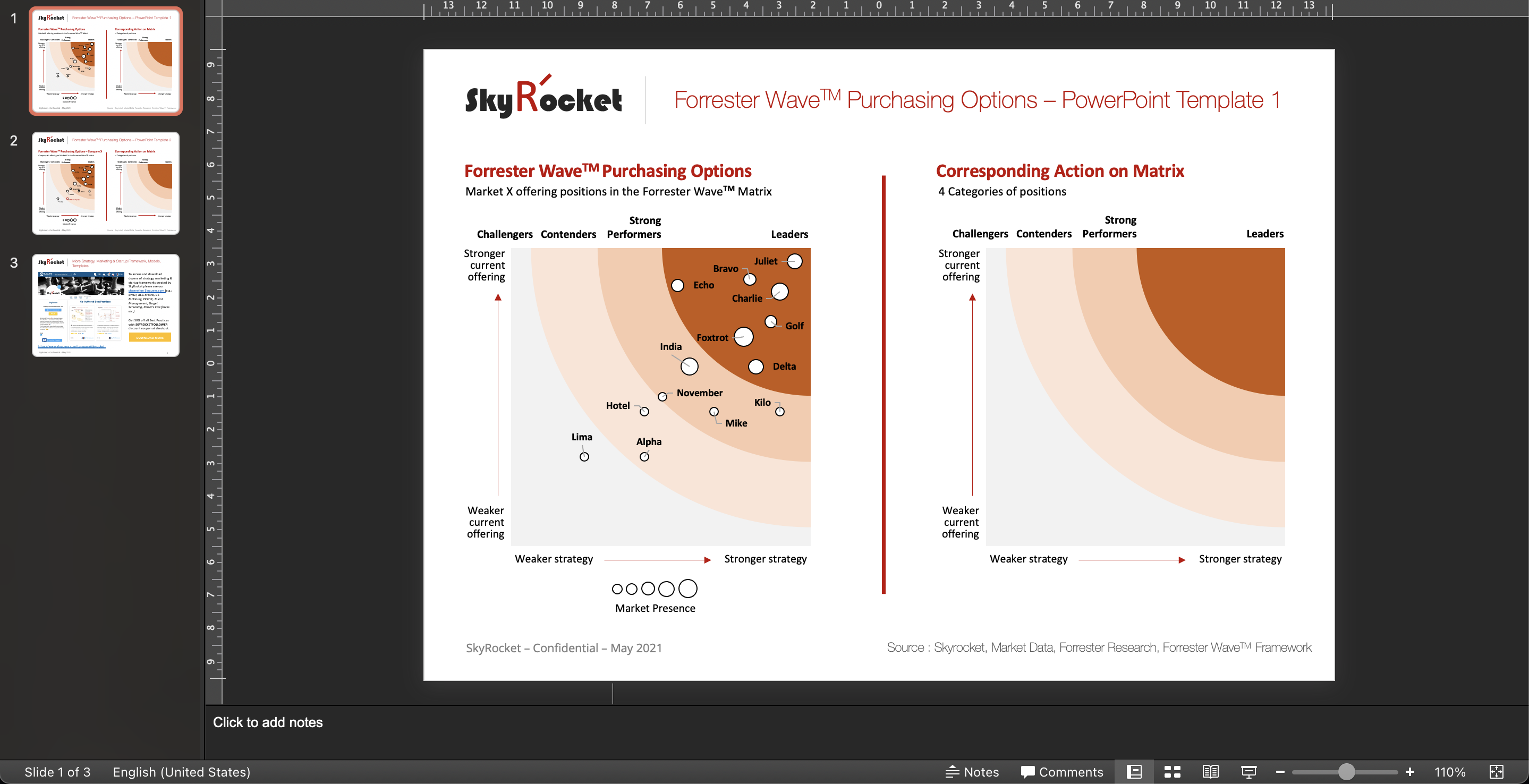The width and height of the screenshot is (1529, 784).
Task: Select the 4 Categories of positions subtitle
Action: point(1002,191)
